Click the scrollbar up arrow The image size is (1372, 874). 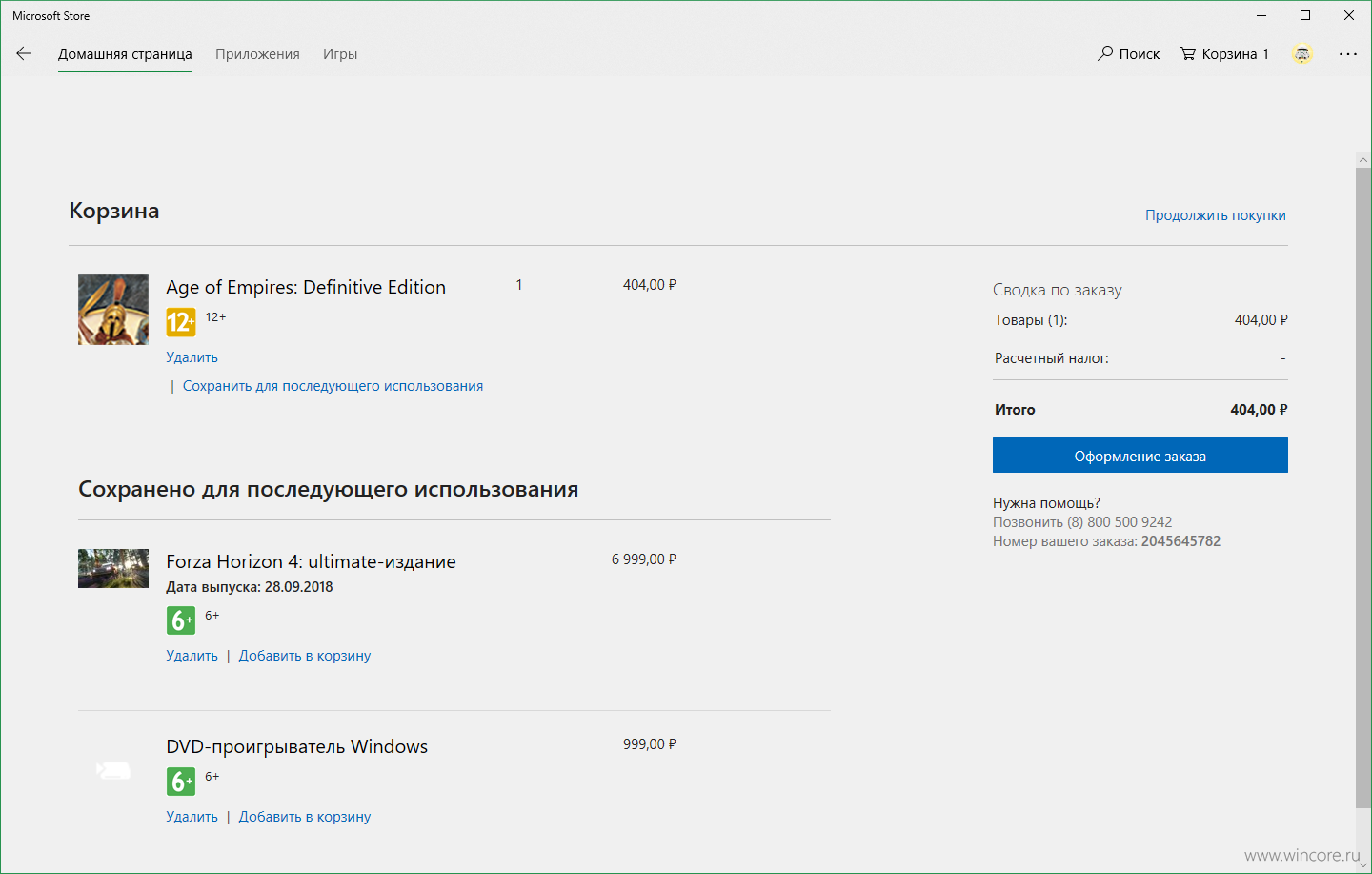pyautogui.click(x=1363, y=160)
